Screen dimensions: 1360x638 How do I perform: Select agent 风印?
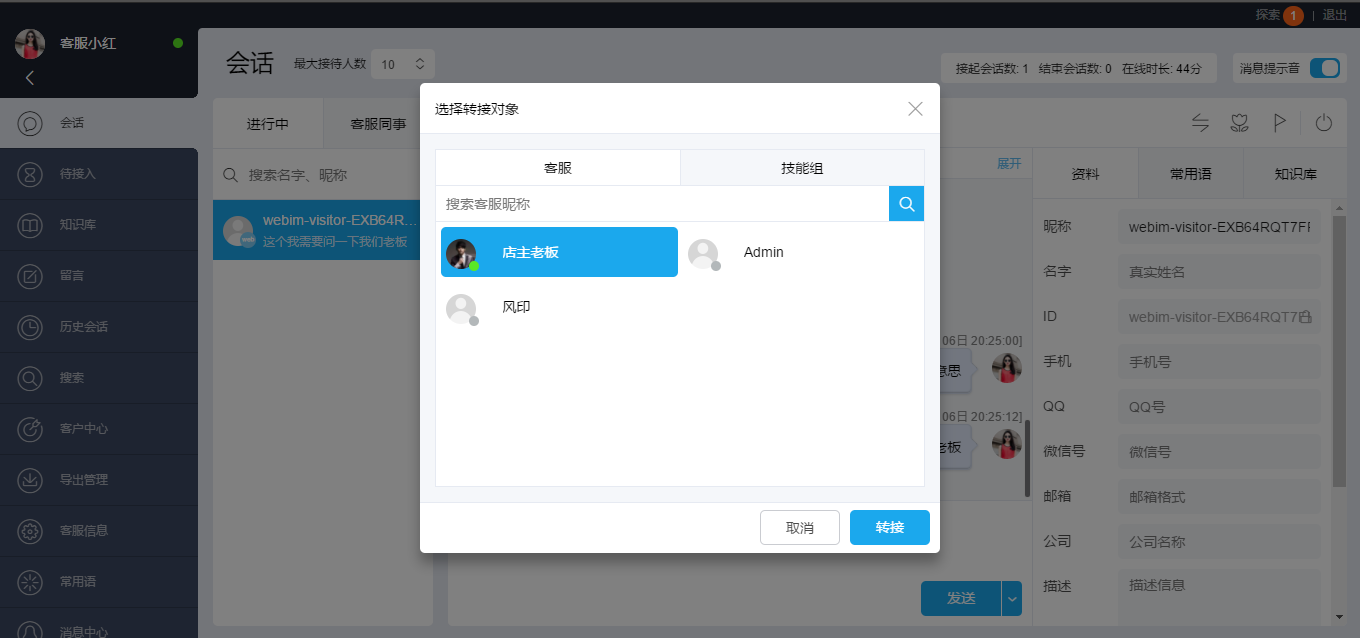(x=559, y=307)
